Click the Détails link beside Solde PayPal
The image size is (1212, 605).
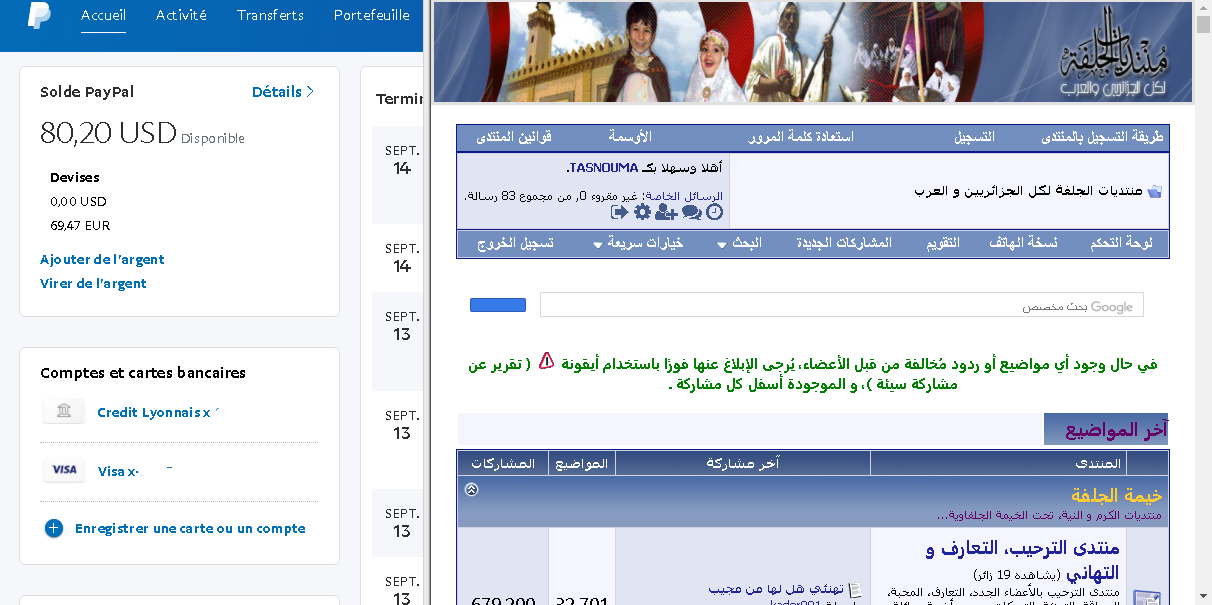[283, 92]
